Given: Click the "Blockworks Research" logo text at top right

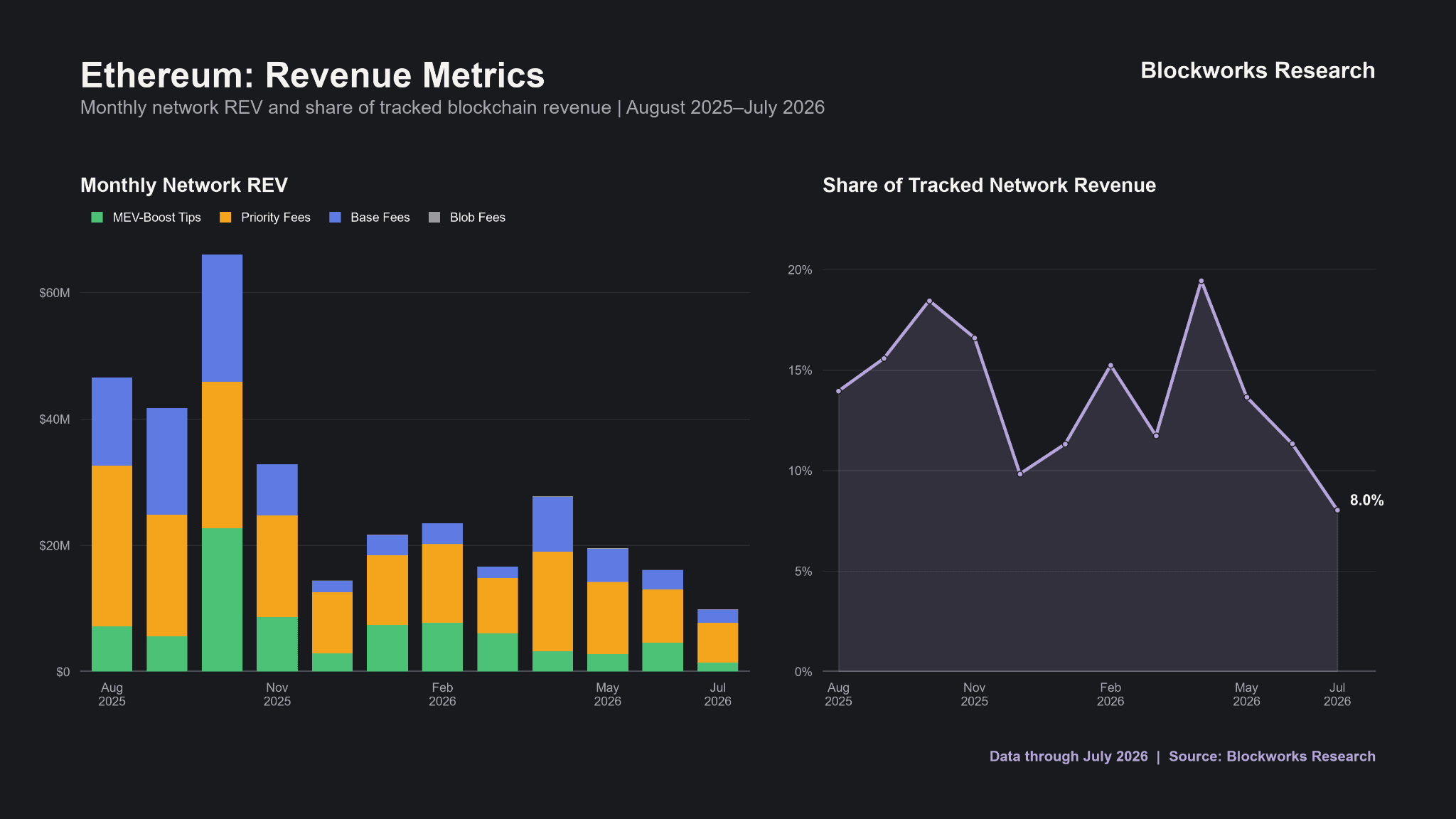Looking at the screenshot, I should pos(1258,70).
